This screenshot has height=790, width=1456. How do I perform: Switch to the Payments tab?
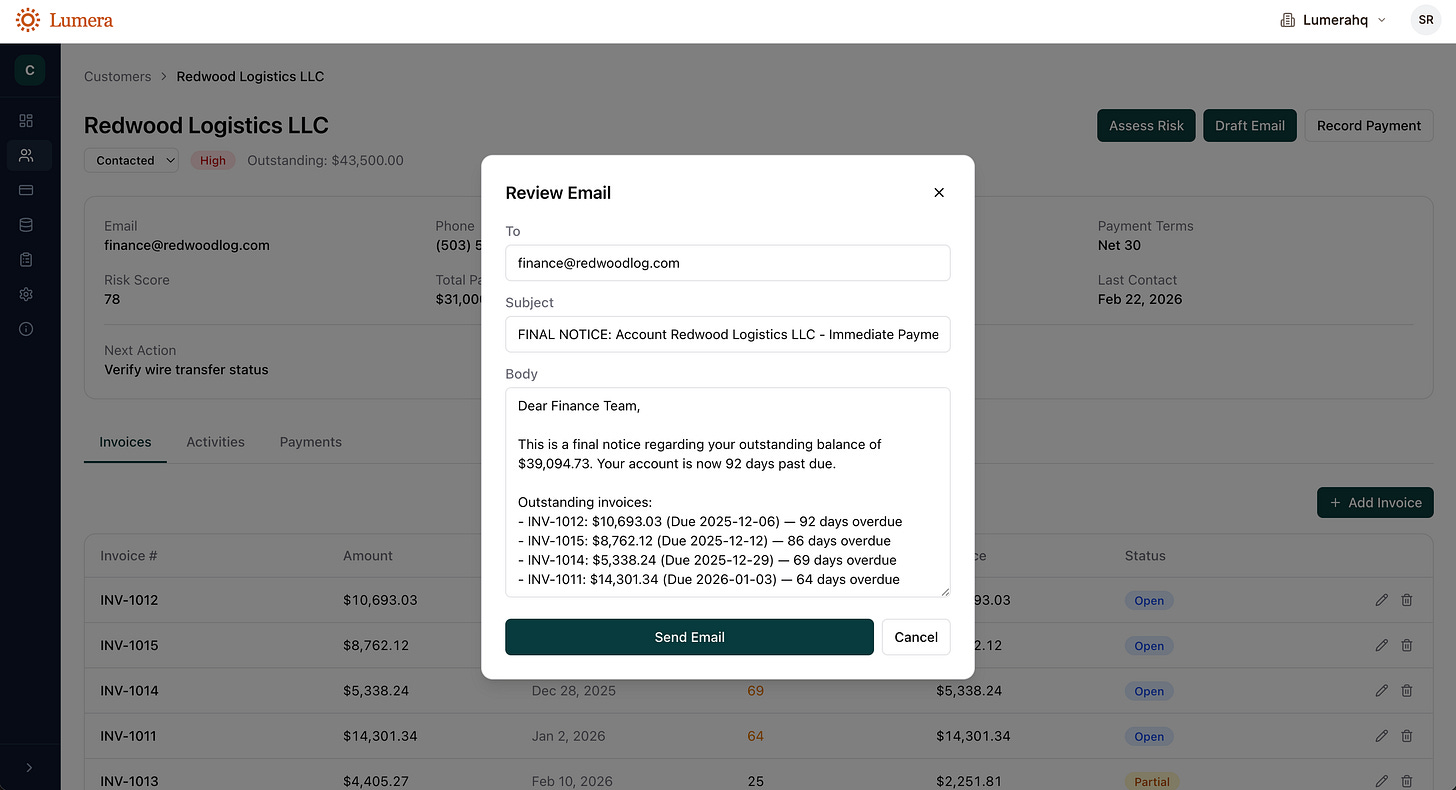311,442
